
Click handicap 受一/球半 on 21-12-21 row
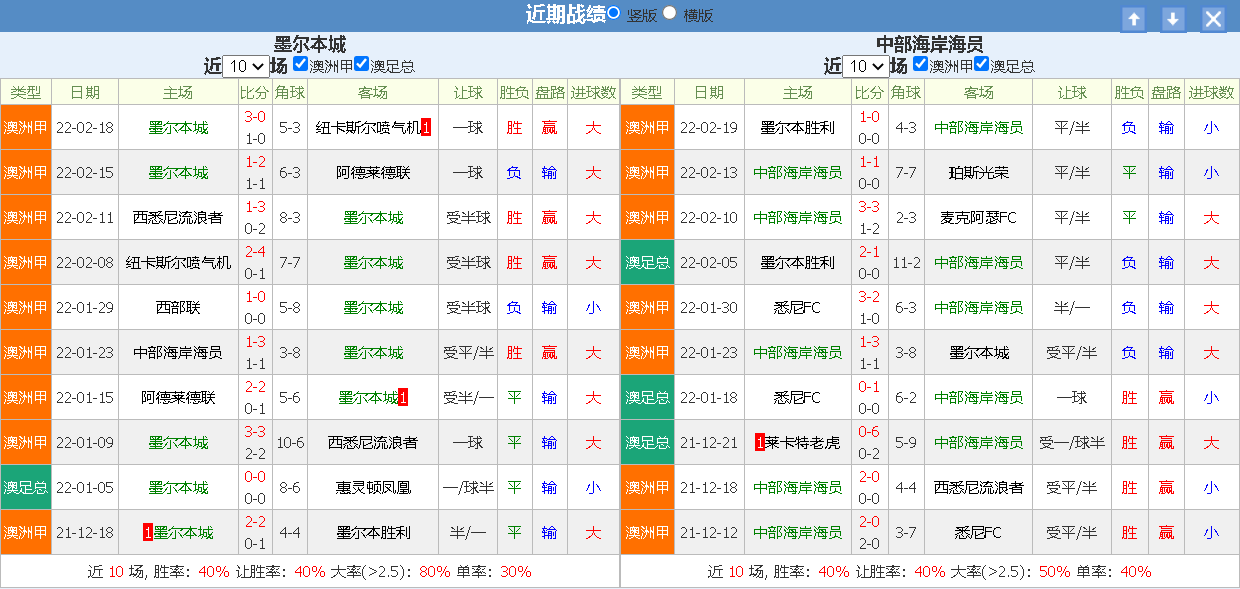[1072, 443]
